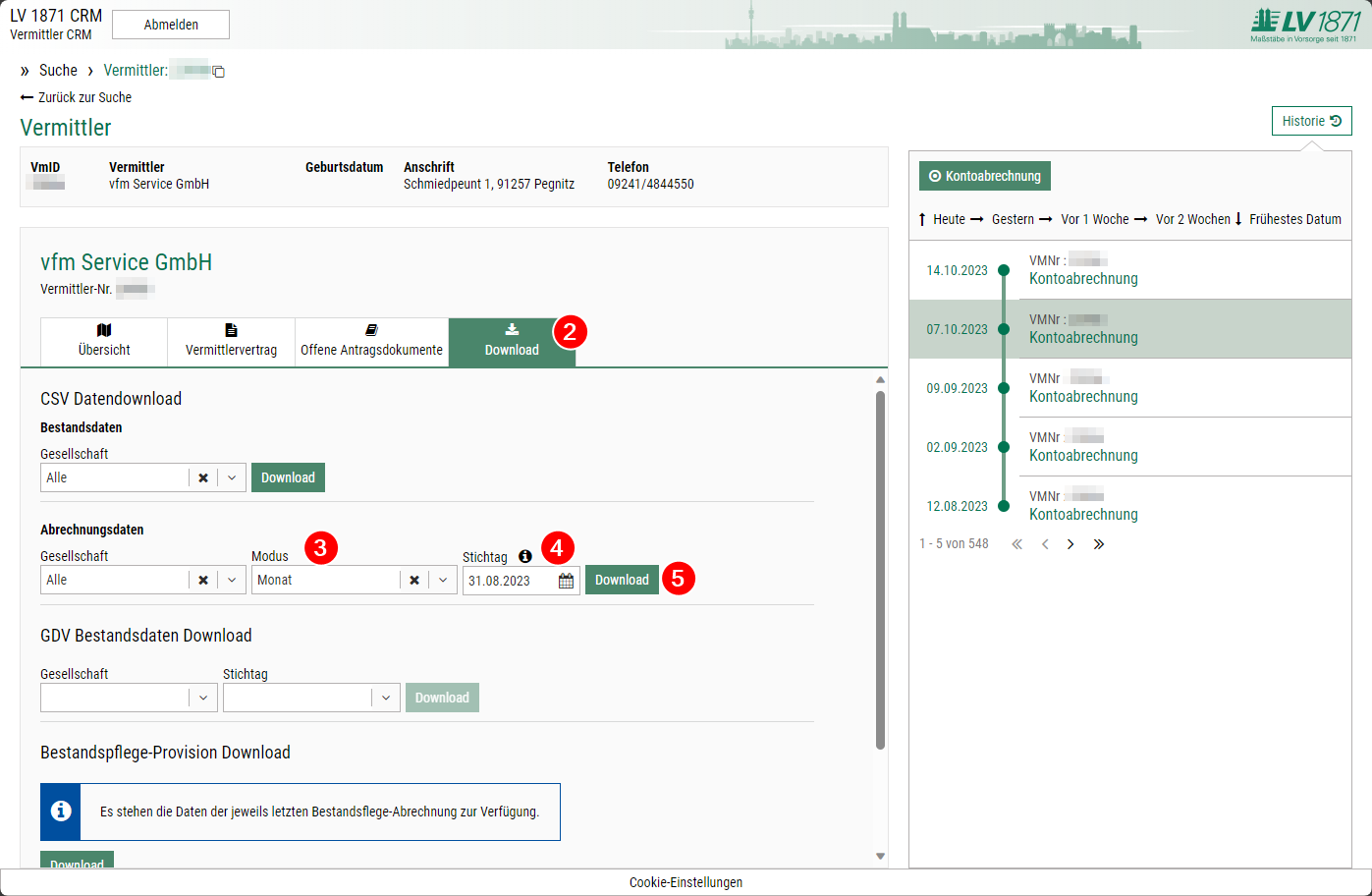Open the Vermittlervertrag tab
Image resolution: width=1372 pixels, height=896 pixels.
click(x=231, y=342)
